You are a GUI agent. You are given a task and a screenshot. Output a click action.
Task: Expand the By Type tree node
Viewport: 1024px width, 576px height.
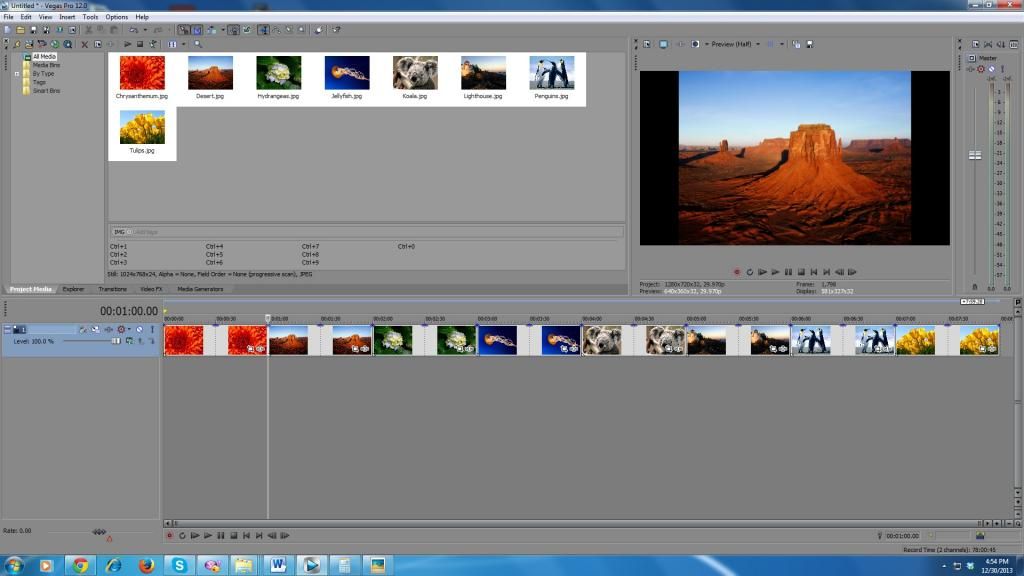click(x=17, y=74)
